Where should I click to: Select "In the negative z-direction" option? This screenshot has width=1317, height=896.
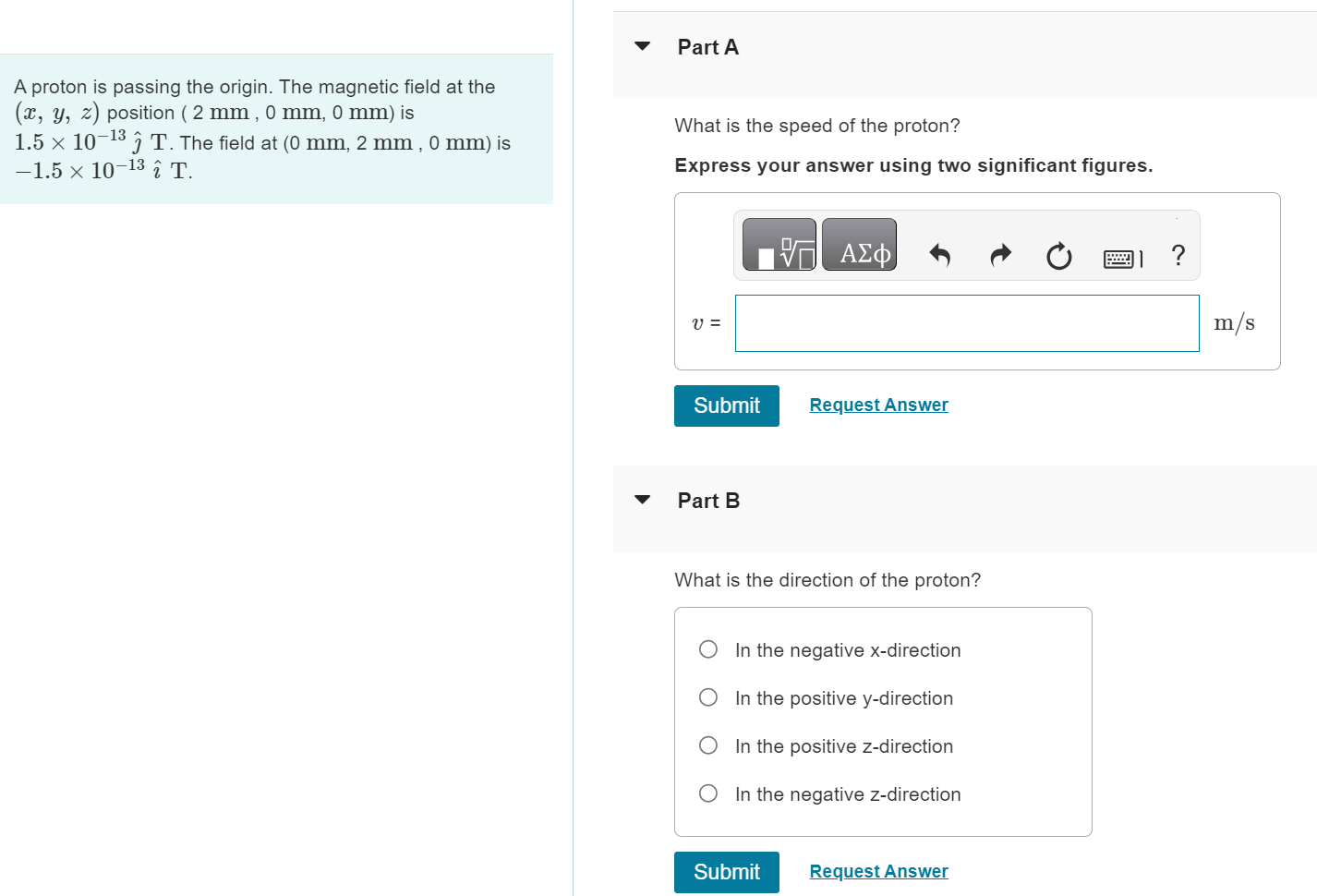coord(708,793)
